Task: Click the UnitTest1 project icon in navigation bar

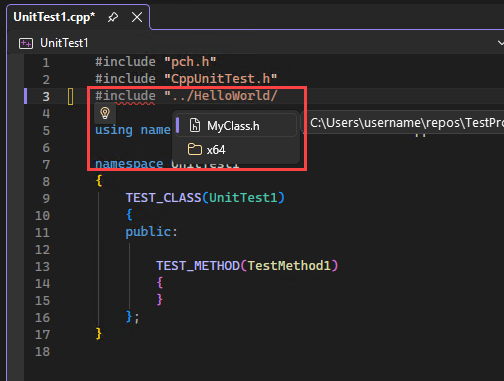Action: [26, 43]
